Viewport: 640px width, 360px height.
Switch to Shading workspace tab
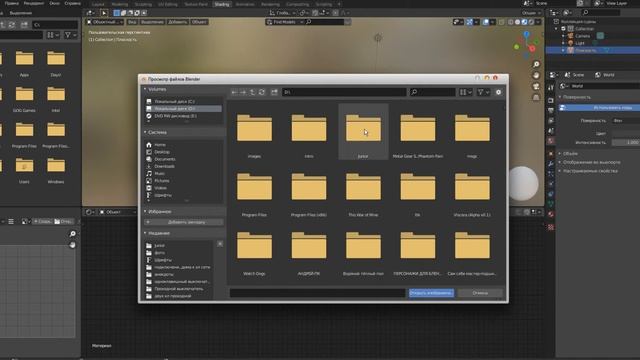coord(222,4)
